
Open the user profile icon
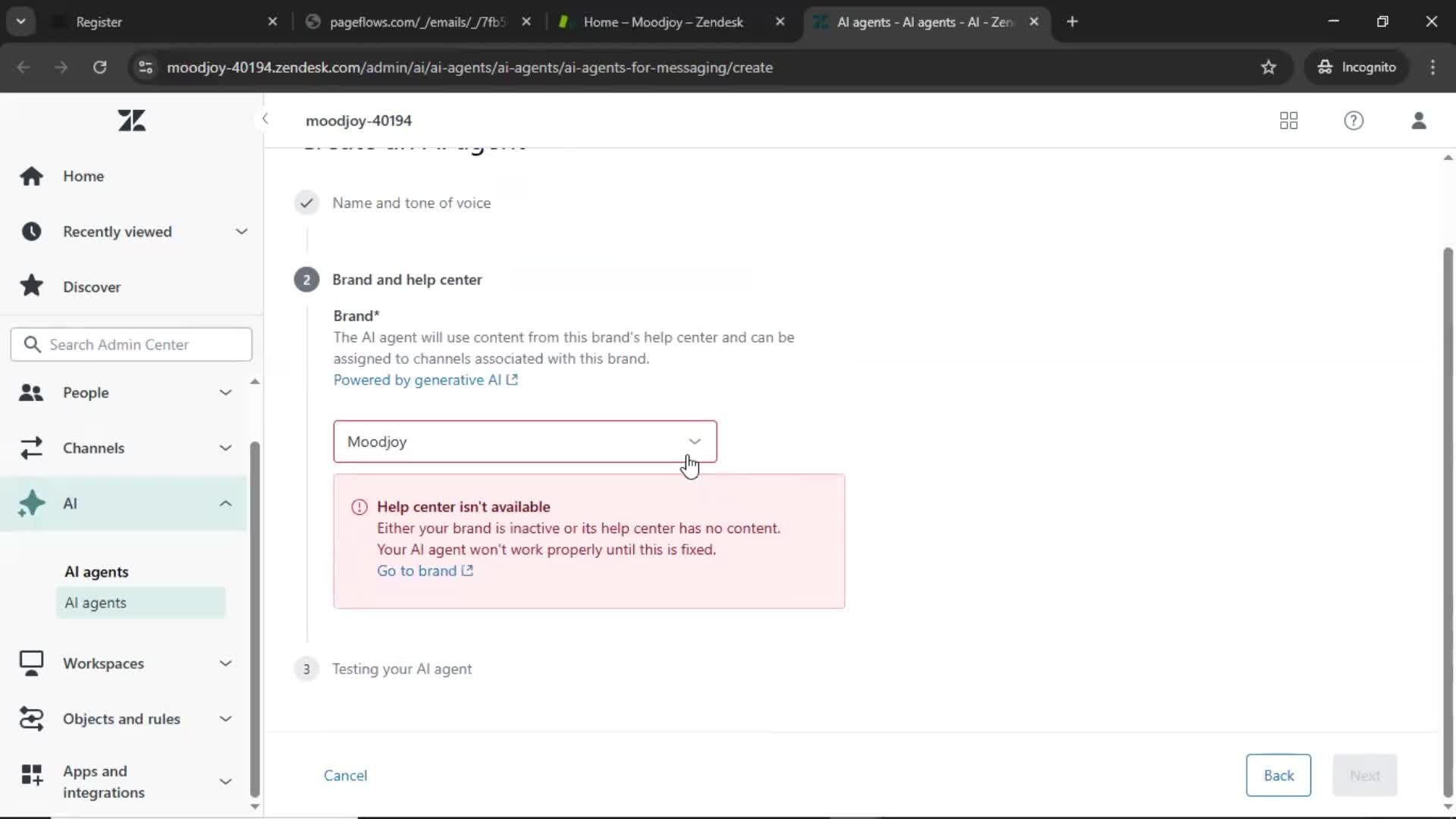pos(1419,121)
